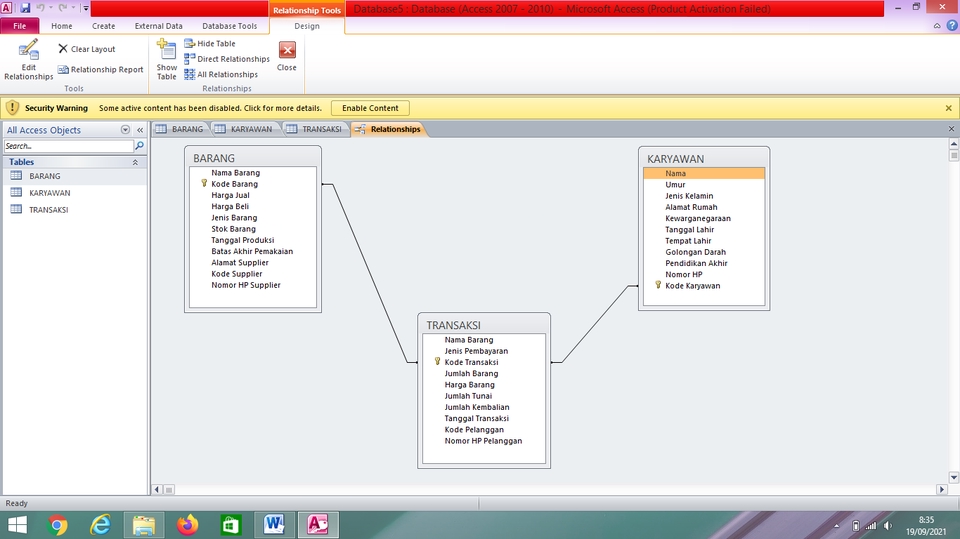Open All Access Objects dropdown arrow

(x=126, y=130)
